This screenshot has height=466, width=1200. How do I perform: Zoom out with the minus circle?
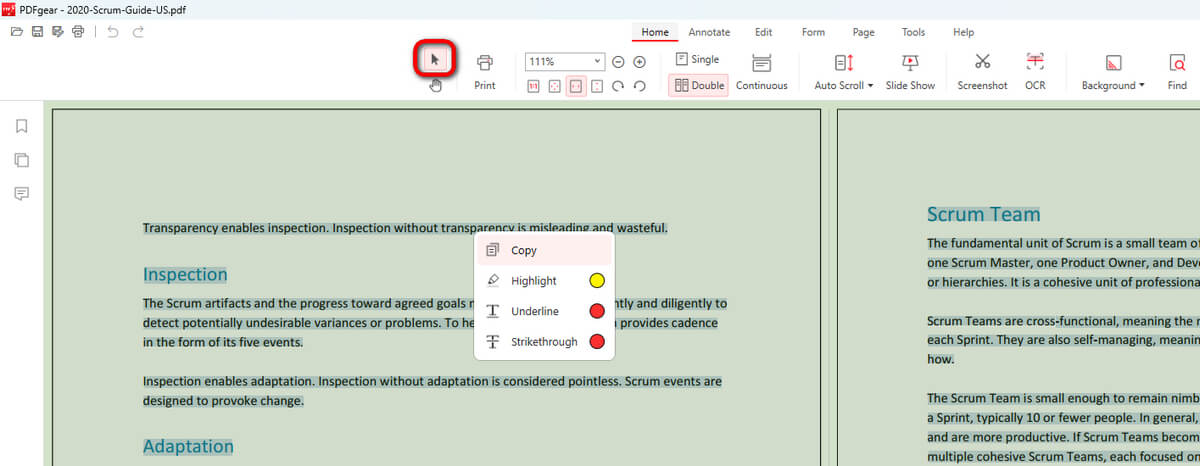[x=618, y=62]
